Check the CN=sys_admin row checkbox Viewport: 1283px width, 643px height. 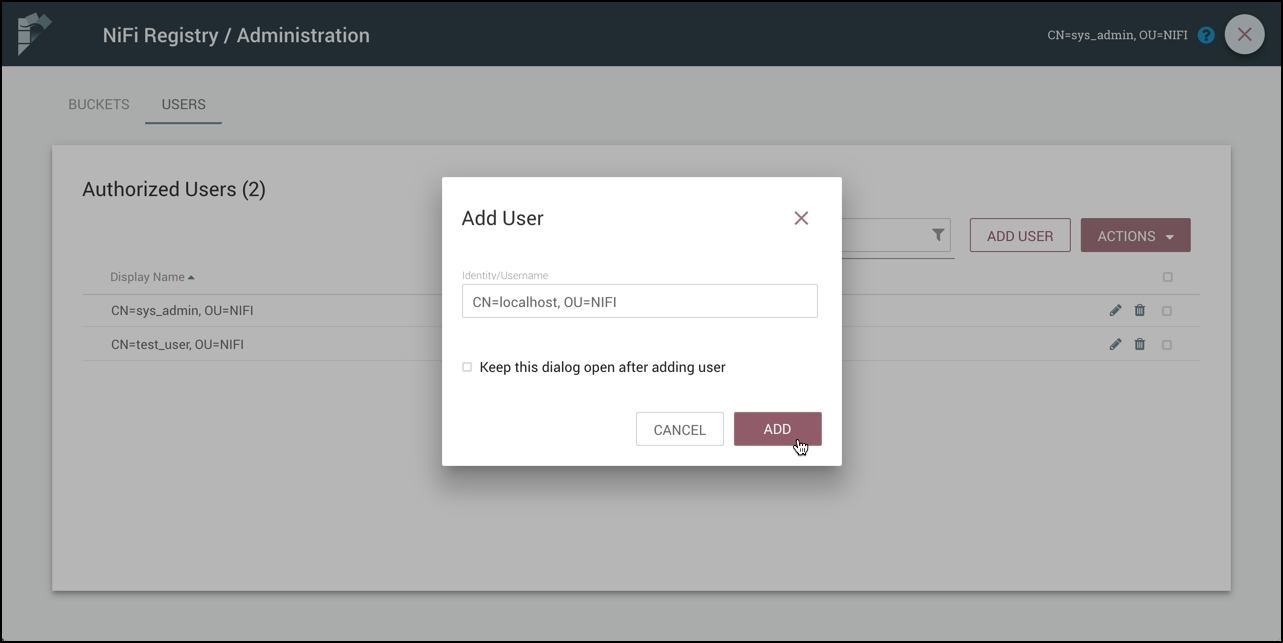(x=1167, y=310)
